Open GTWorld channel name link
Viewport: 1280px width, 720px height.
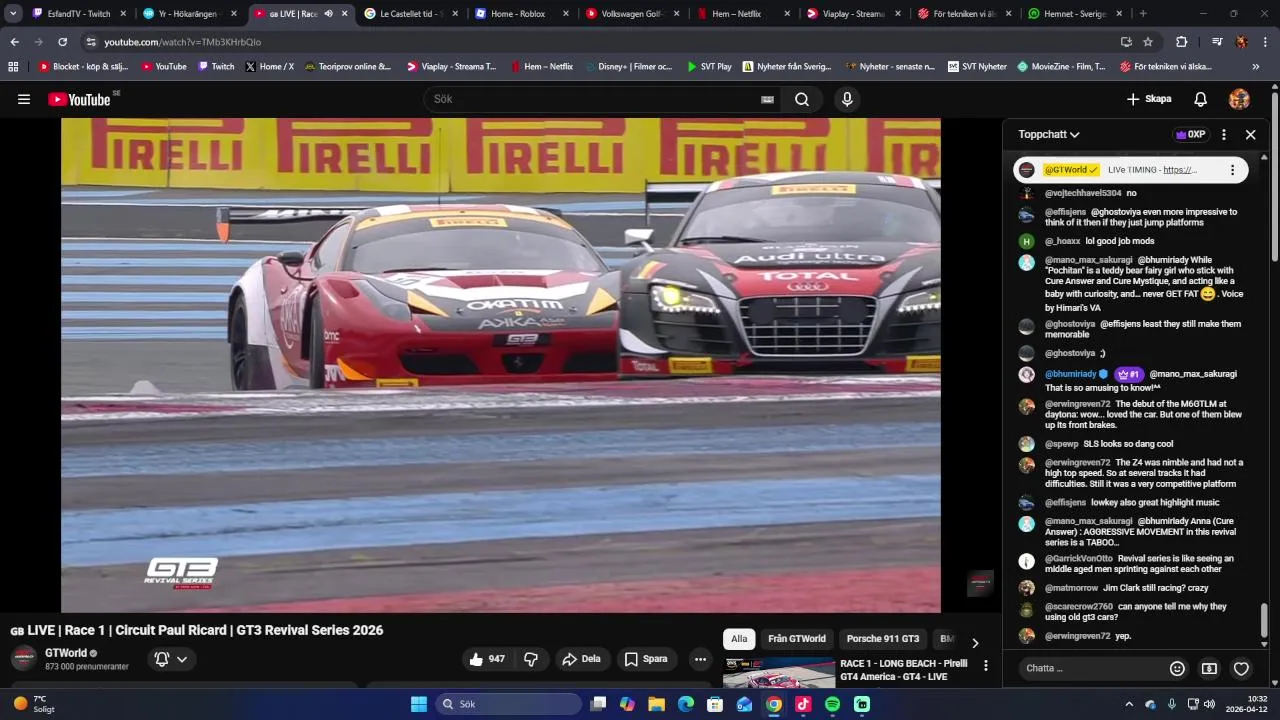(x=66, y=653)
